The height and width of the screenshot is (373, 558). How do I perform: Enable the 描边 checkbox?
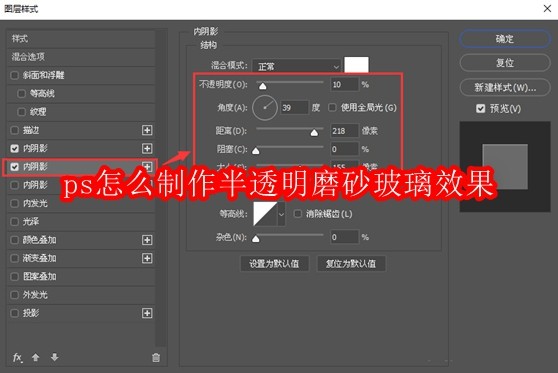click(15, 130)
